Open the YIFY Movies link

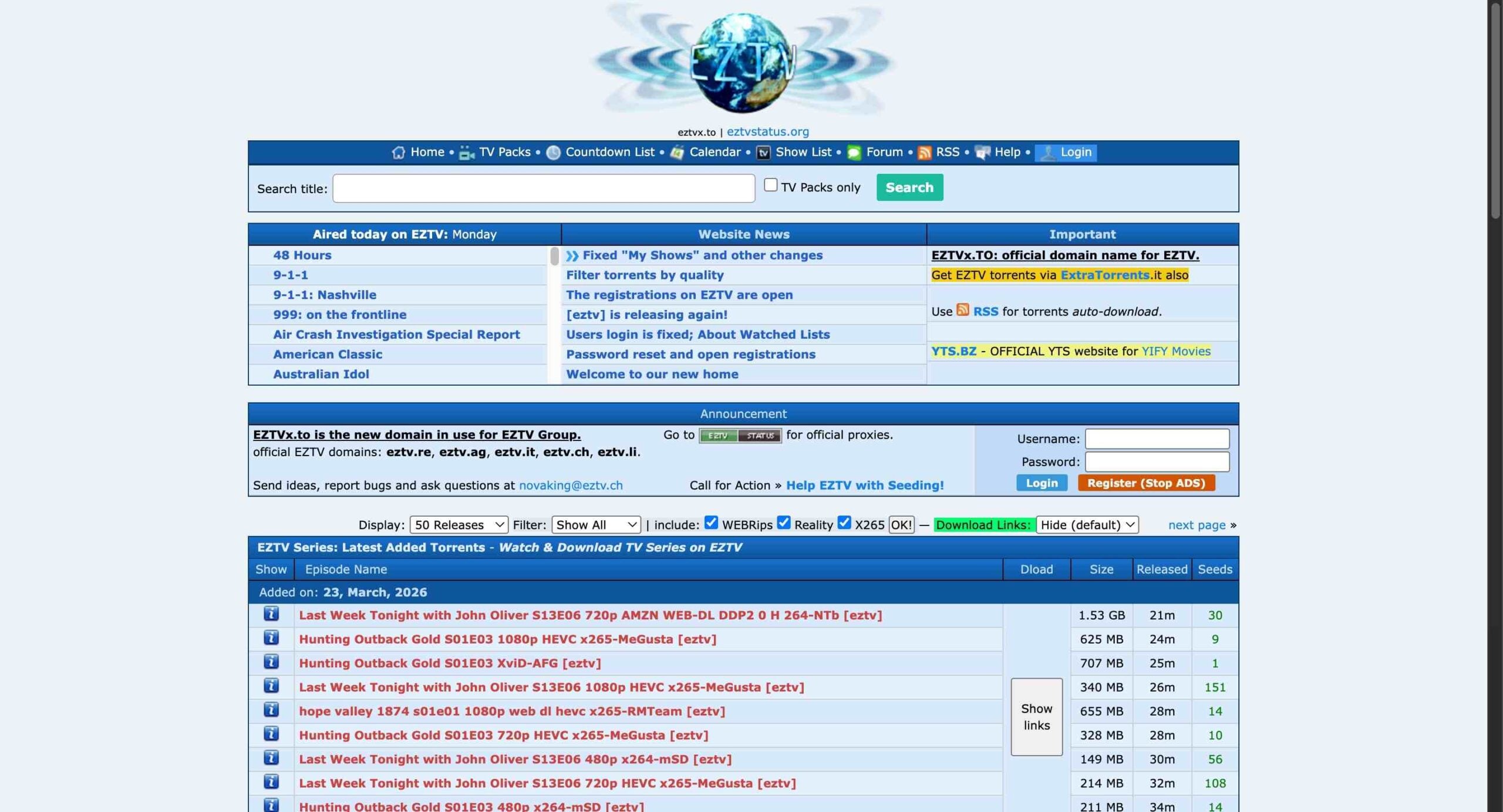pos(1176,351)
